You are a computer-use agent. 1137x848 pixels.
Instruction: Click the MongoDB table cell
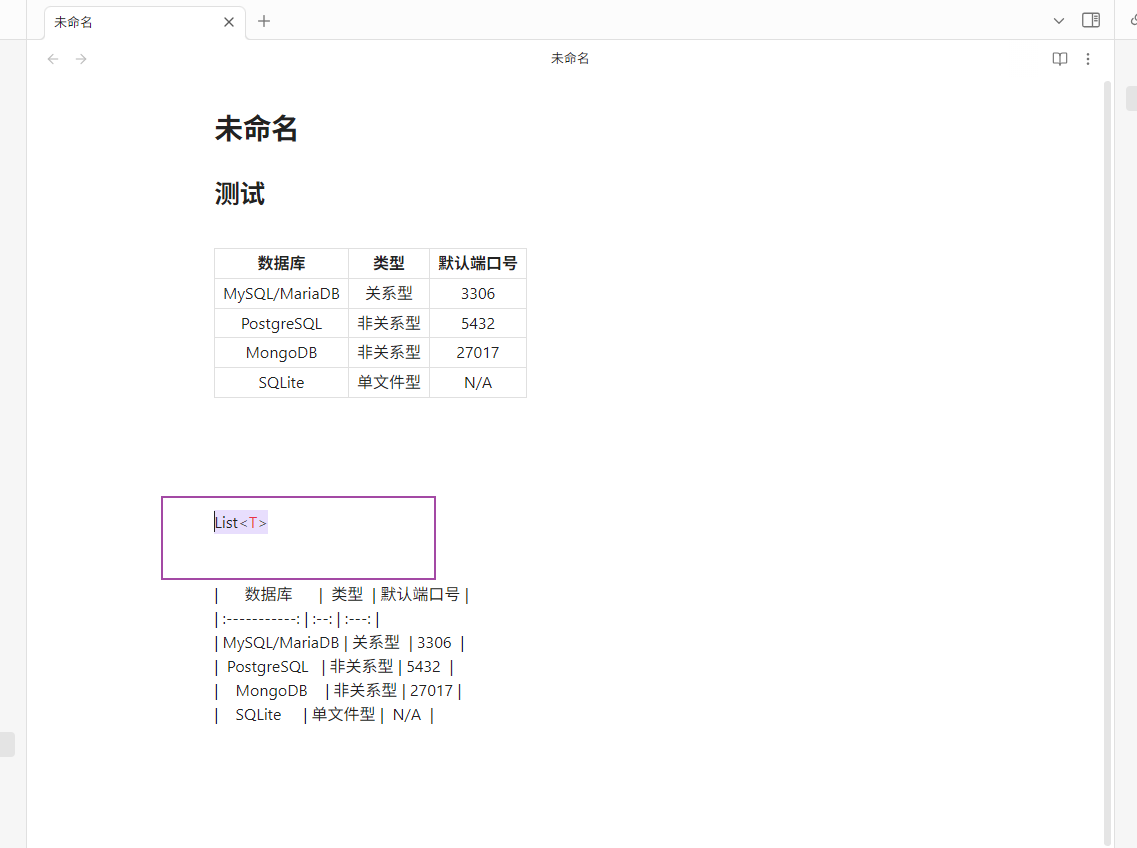click(281, 353)
